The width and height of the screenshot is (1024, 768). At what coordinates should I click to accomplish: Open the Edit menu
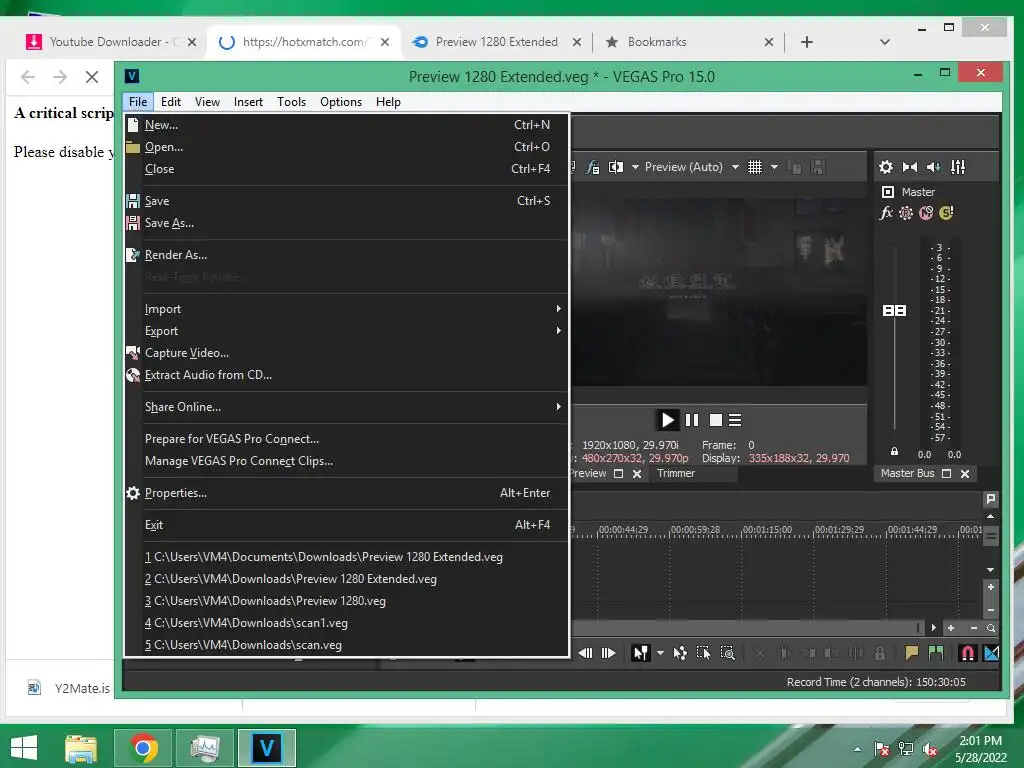[170, 102]
